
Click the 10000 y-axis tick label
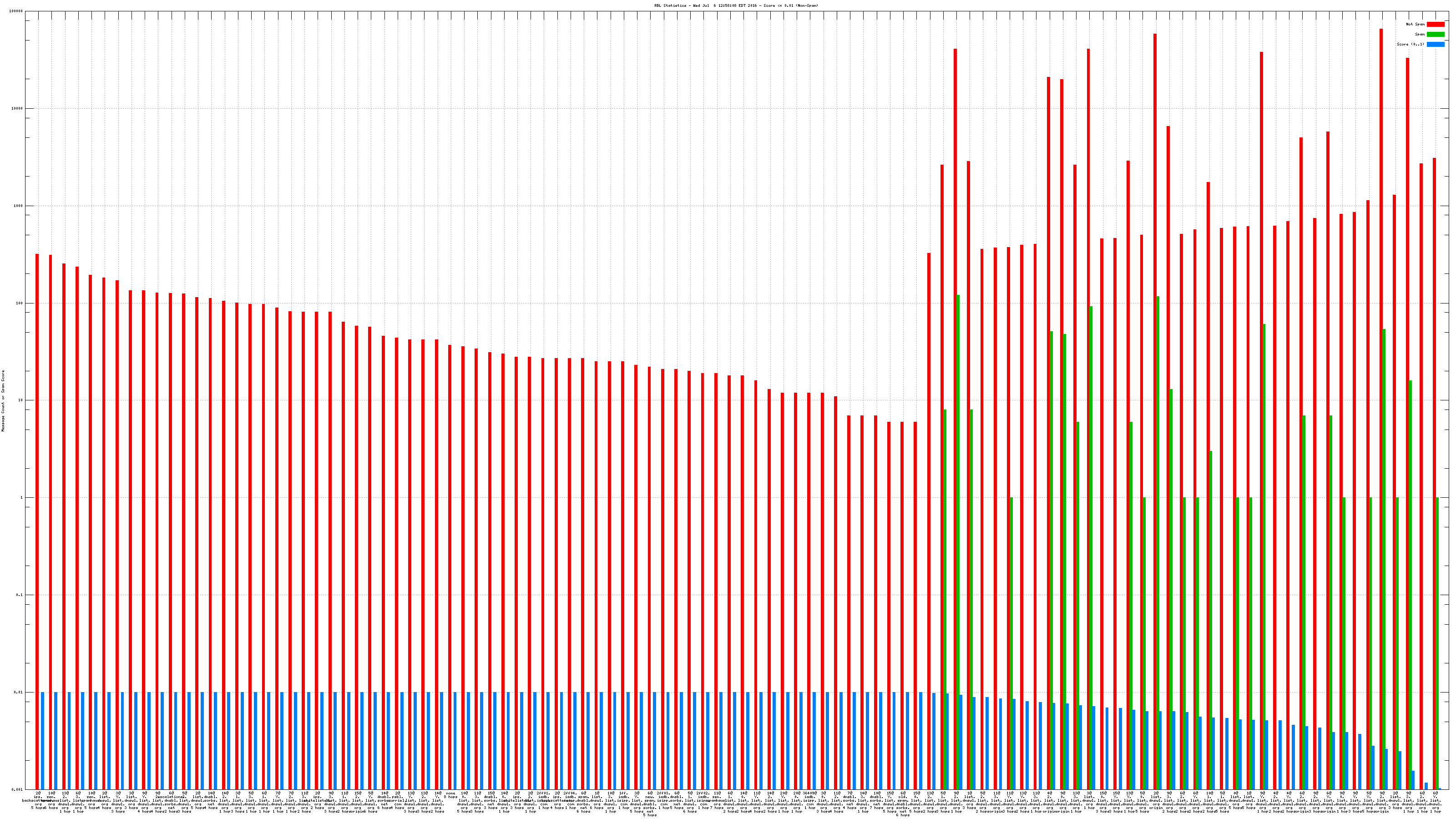point(18,109)
